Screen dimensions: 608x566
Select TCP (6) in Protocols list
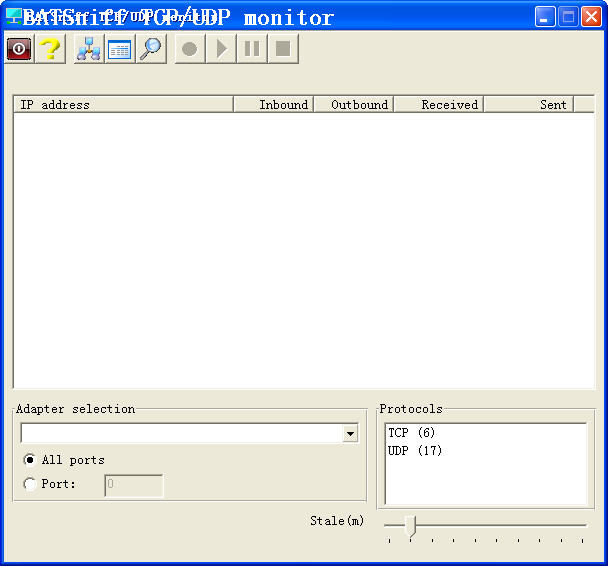tap(412, 433)
